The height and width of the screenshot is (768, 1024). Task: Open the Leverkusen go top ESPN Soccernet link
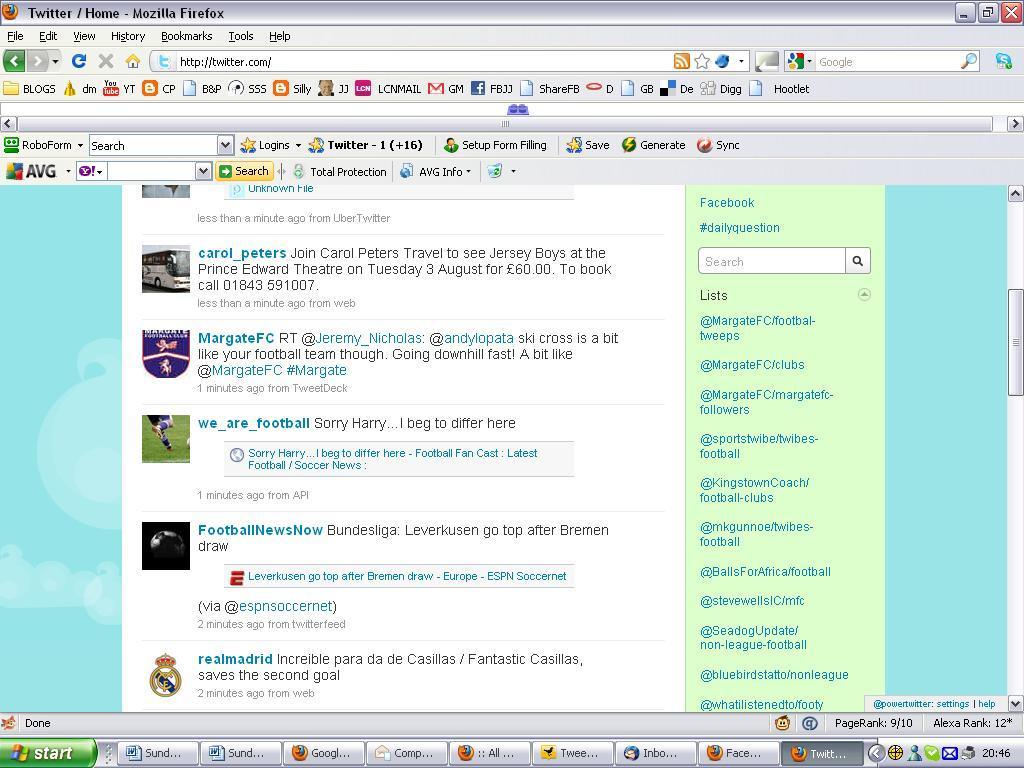(x=407, y=576)
